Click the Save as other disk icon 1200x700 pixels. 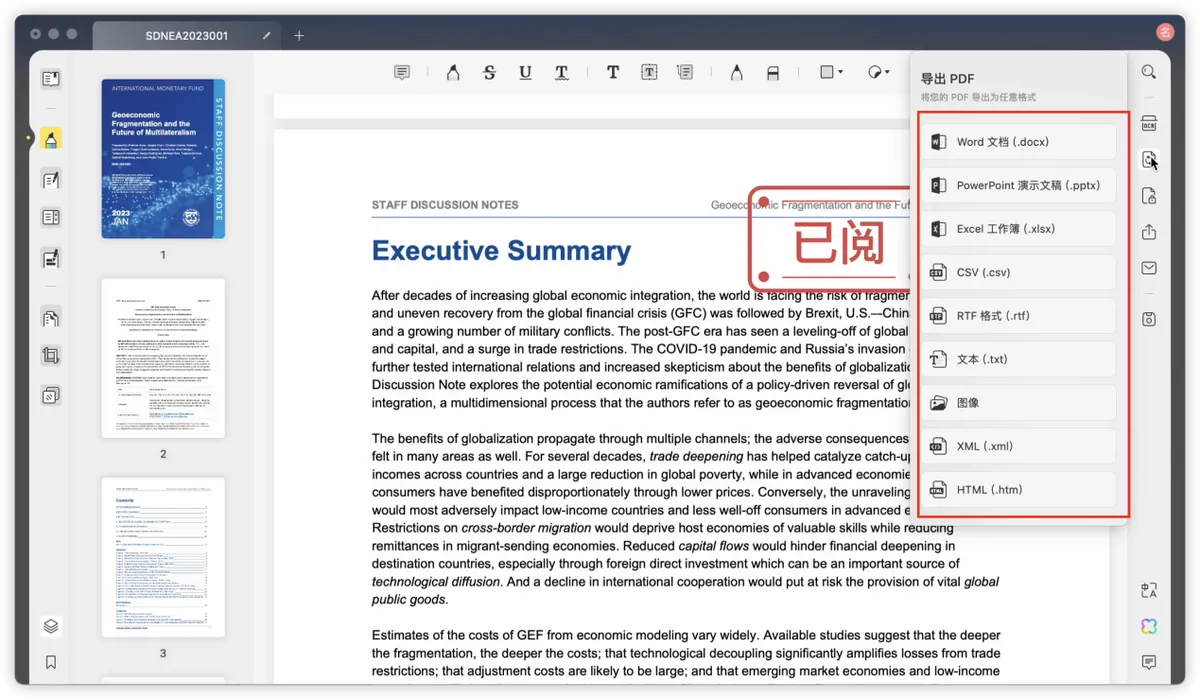pos(1149,319)
